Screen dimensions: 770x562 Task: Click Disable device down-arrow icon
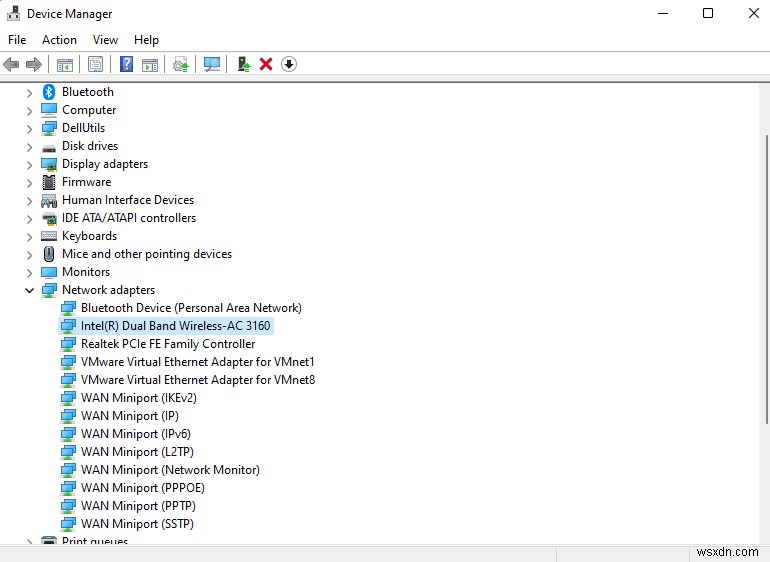click(x=289, y=64)
